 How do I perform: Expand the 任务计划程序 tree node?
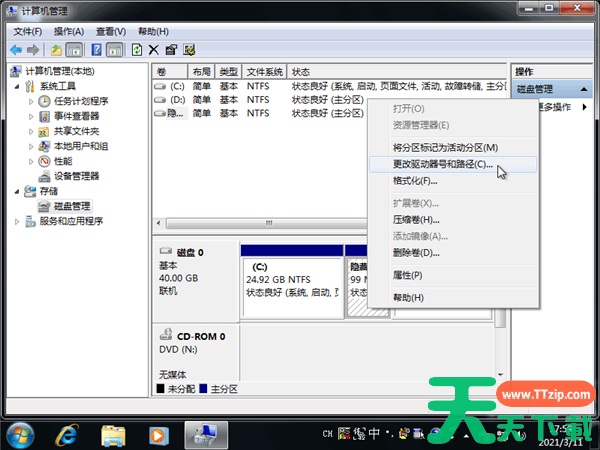point(31,101)
